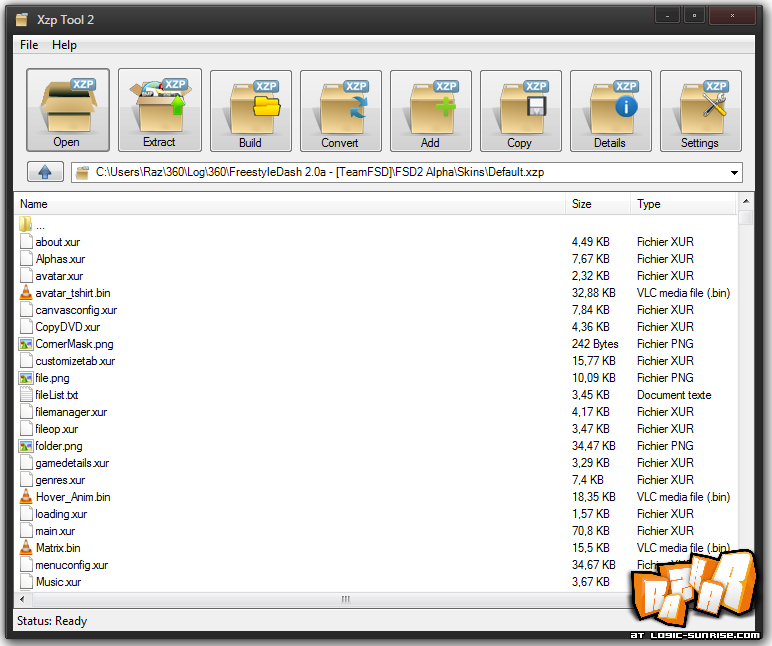Click the Default.xzp path field
The height and width of the screenshot is (646, 772).
[407, 172]
